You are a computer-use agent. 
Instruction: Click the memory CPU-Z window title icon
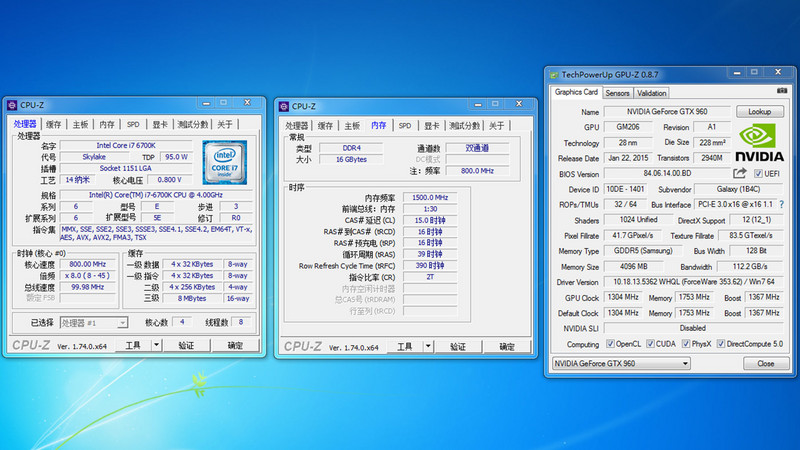284,107
